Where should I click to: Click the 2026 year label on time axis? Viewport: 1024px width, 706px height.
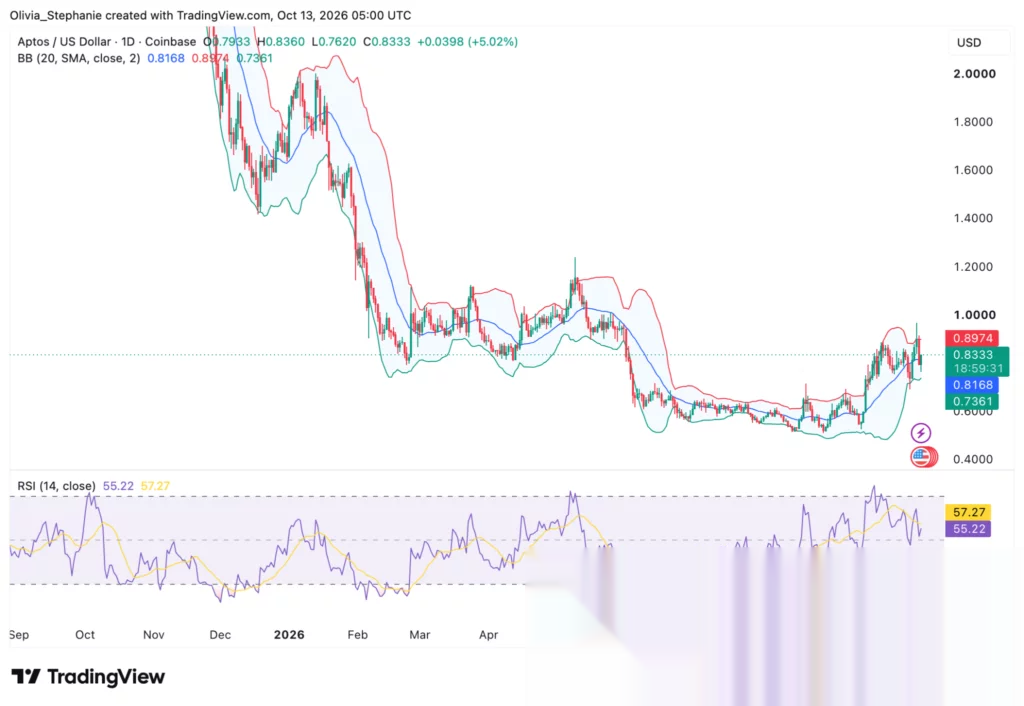point(289,635)
